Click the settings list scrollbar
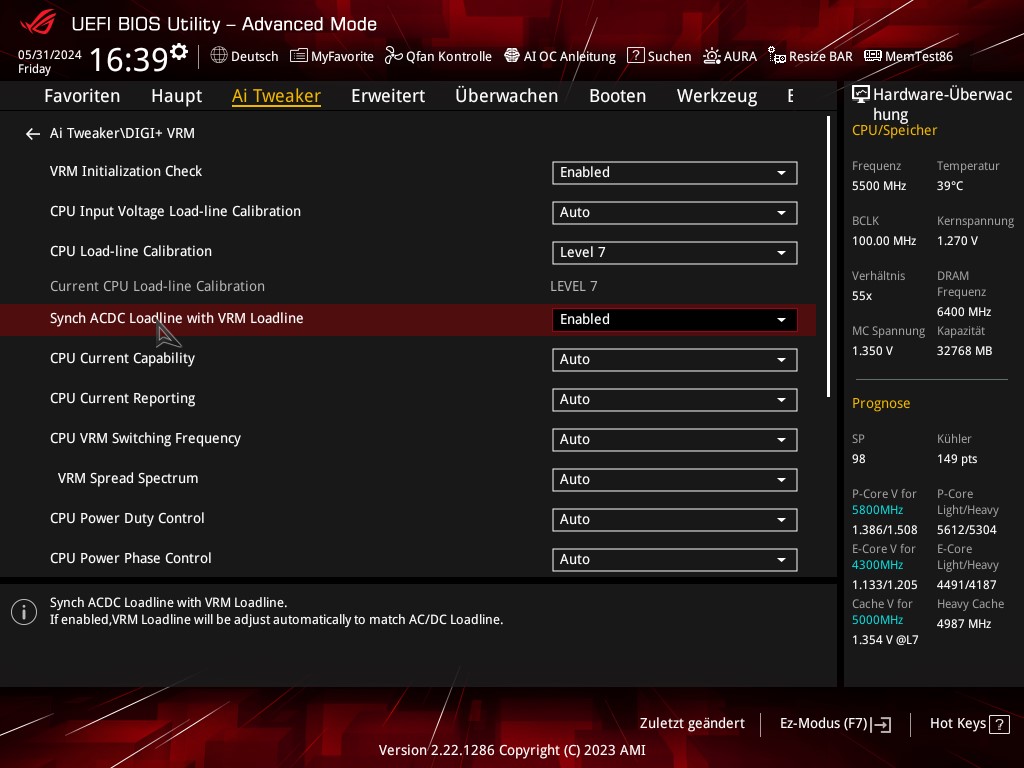The width and height of the screenshot is (1024, 768). tap(828, 256)
